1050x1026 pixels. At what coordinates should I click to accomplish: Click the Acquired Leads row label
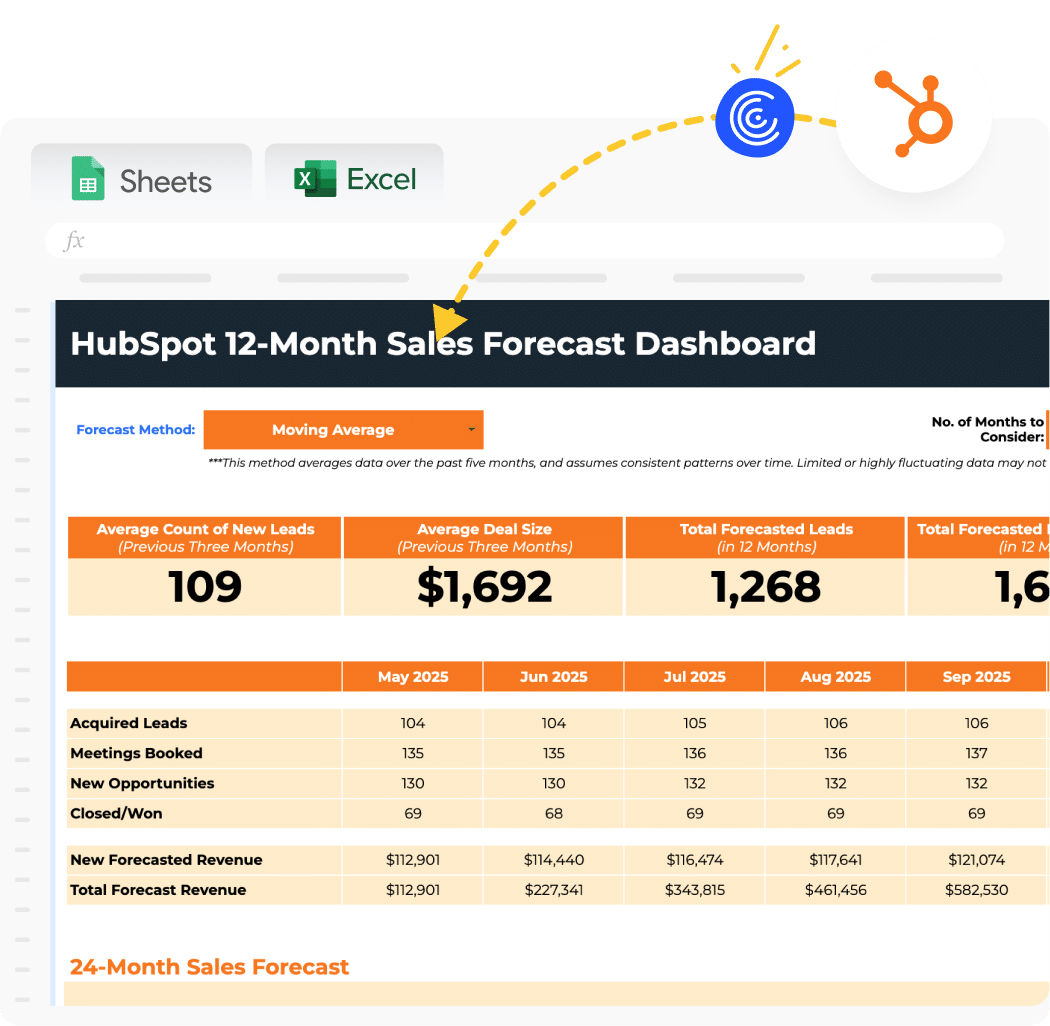coord(129,723)
